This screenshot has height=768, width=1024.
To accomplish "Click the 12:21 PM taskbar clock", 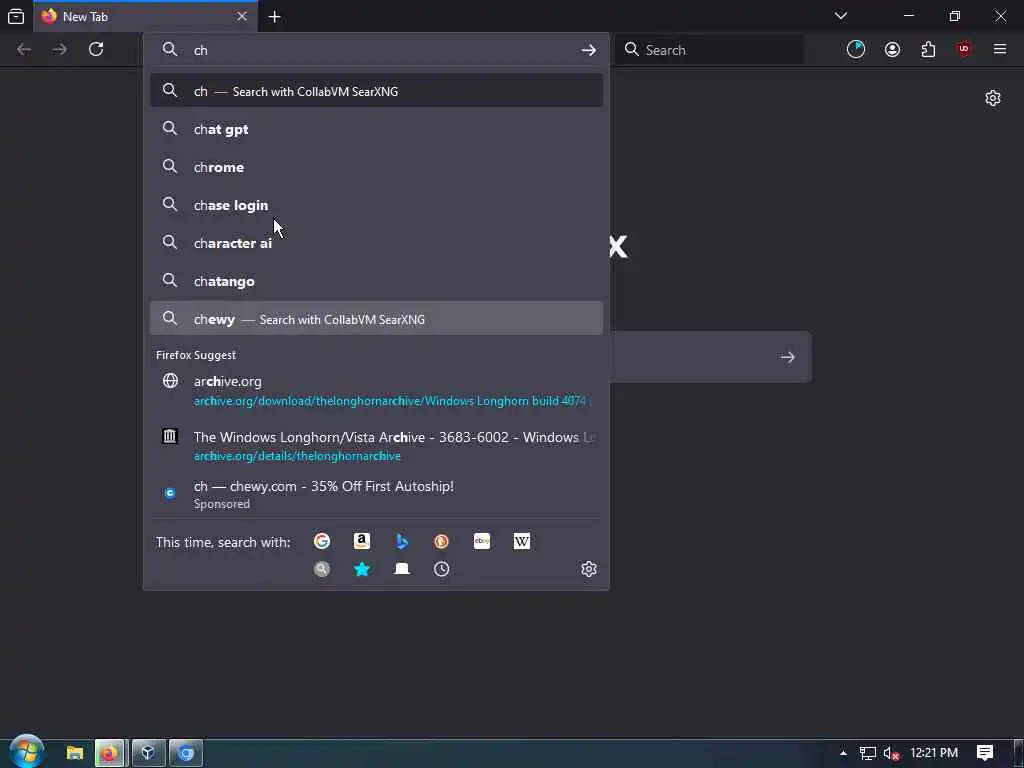I will point(934,753).
